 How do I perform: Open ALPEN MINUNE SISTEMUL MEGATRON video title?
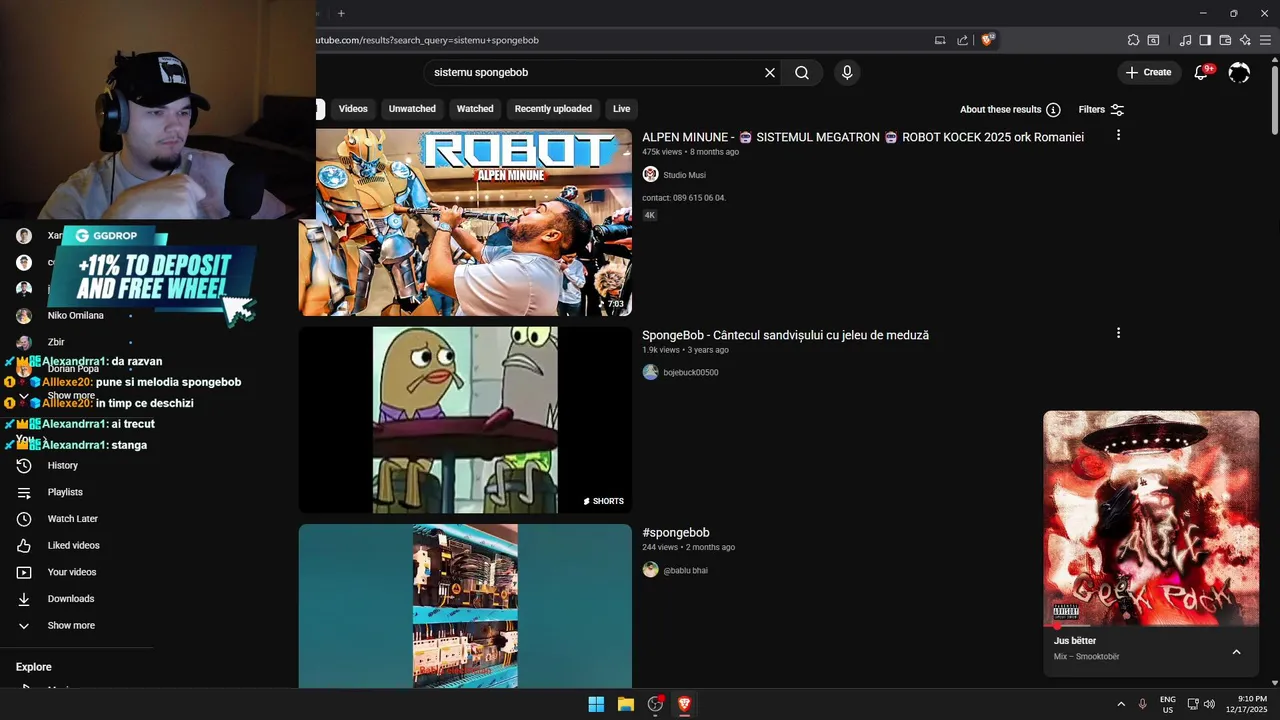863,137
